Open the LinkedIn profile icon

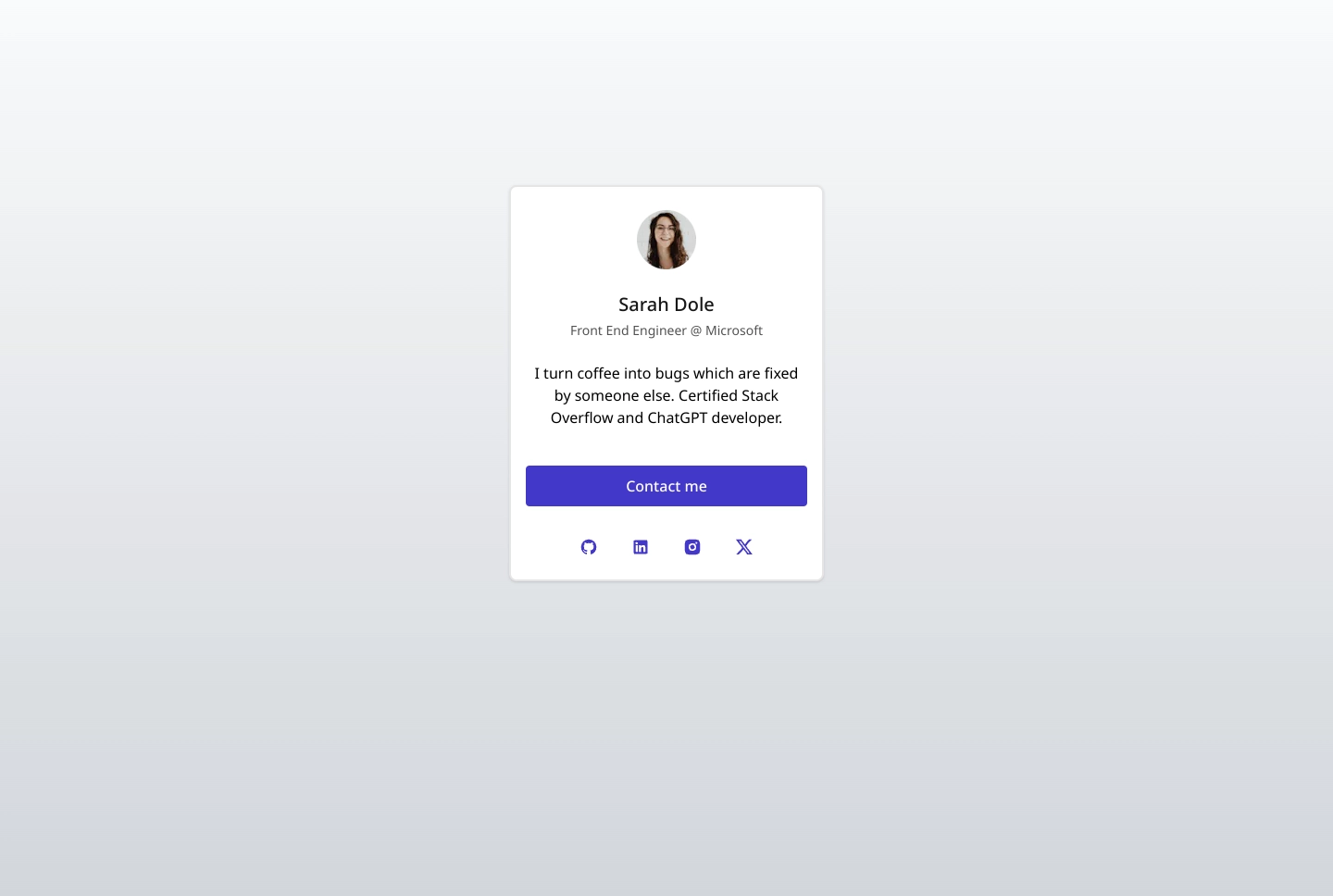[641, 547]
